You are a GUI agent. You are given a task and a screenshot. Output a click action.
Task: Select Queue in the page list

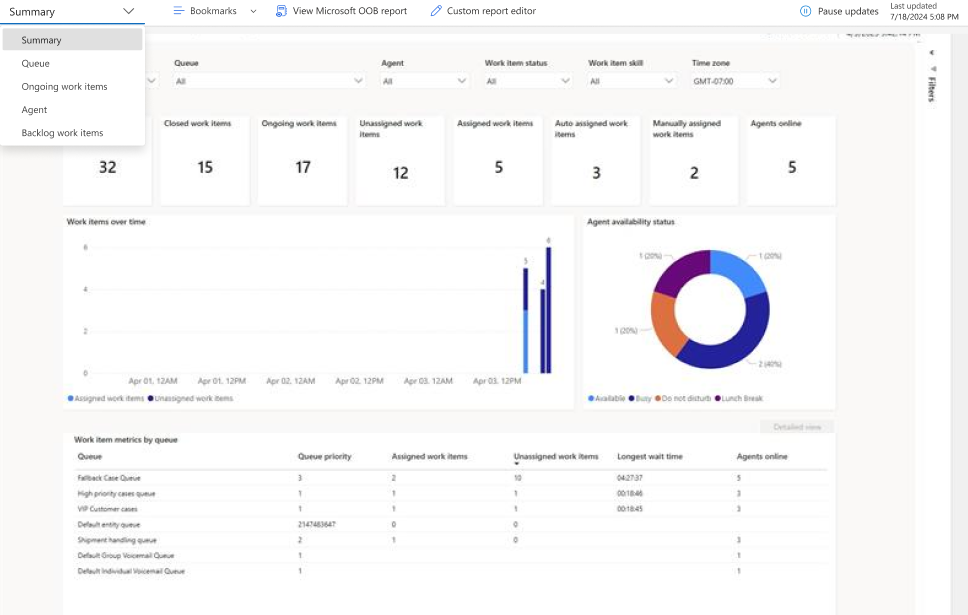(x=72, y=63)
